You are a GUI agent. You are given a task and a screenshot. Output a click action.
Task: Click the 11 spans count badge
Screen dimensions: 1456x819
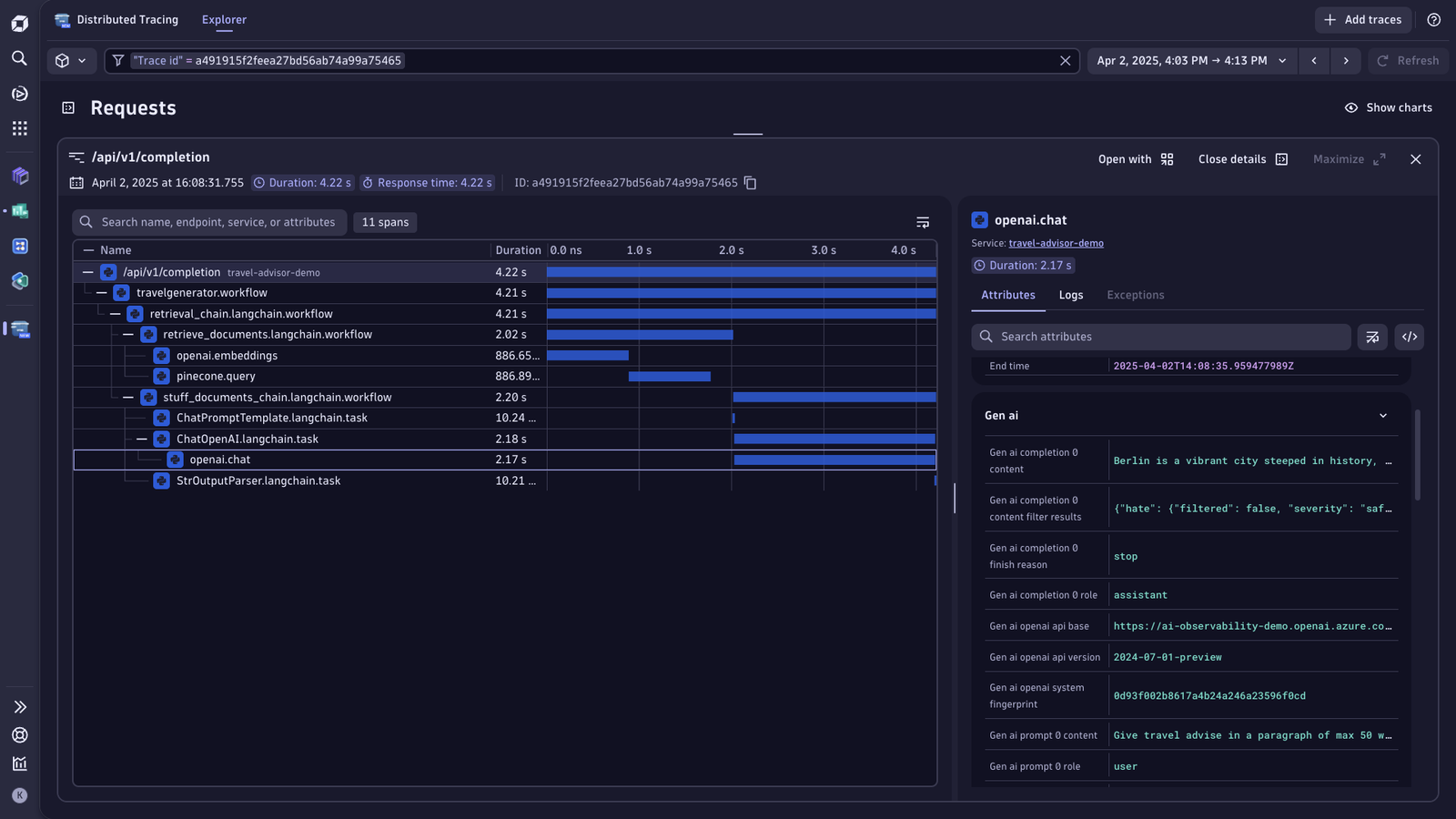point(385,223)
